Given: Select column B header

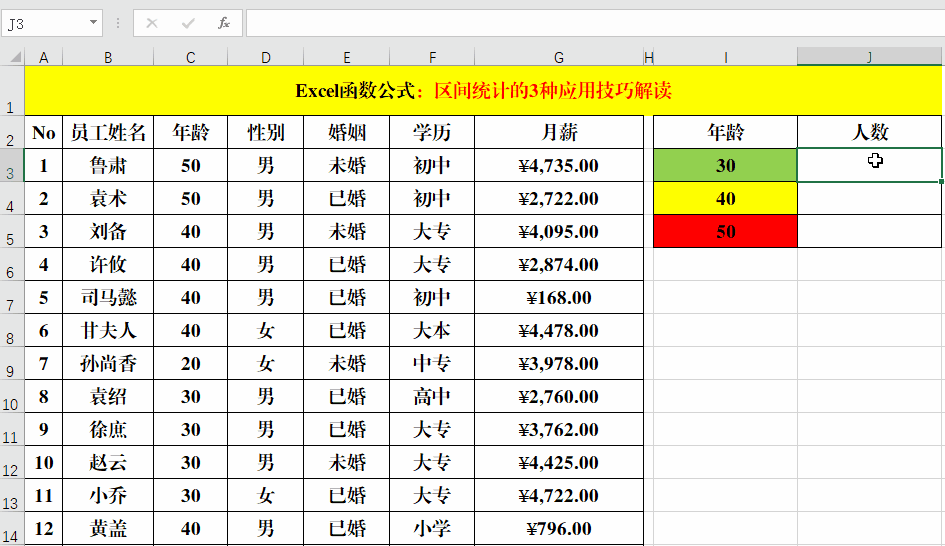Looking at the screenshot, I should [x=108, y=57].
